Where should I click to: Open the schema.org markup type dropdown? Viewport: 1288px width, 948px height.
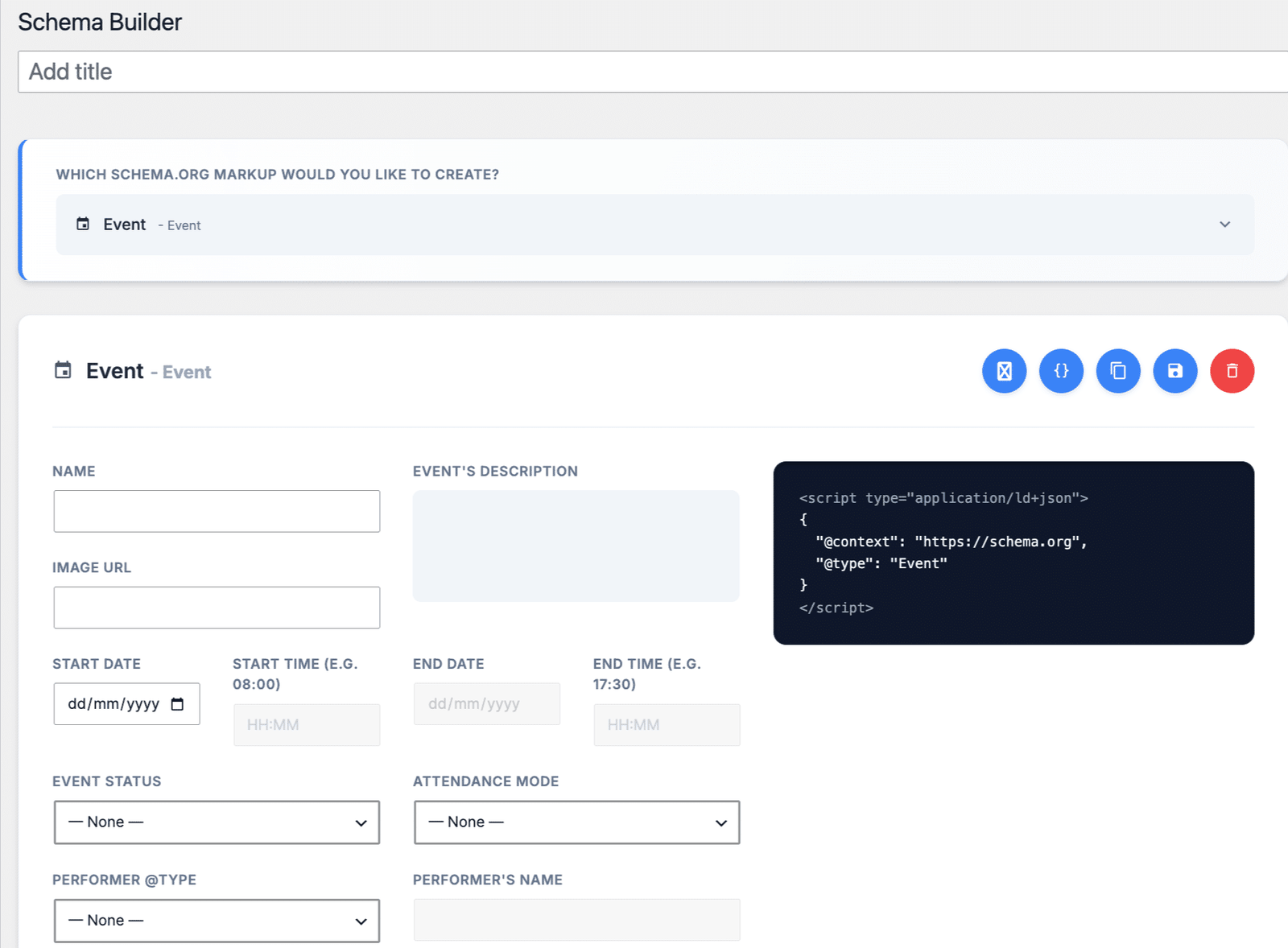point(654,225)
